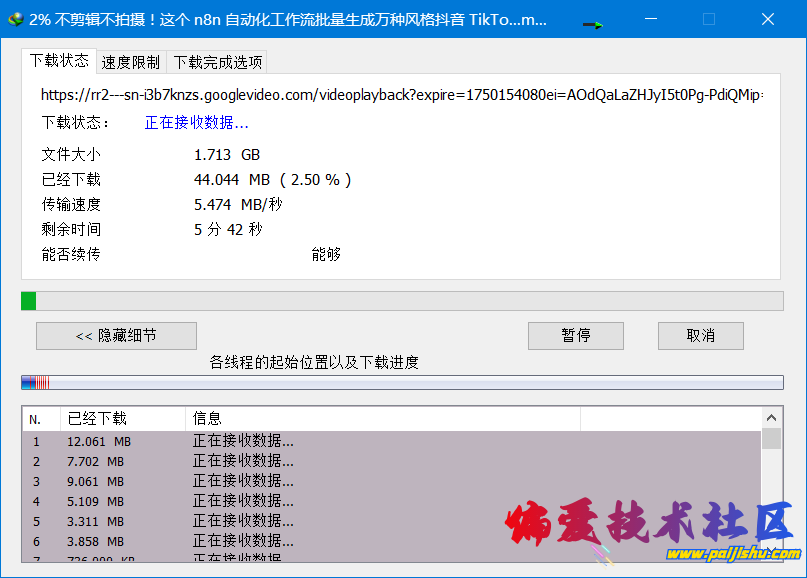Maximize the download progress window

pyautogui.click(x=709, y=19)
